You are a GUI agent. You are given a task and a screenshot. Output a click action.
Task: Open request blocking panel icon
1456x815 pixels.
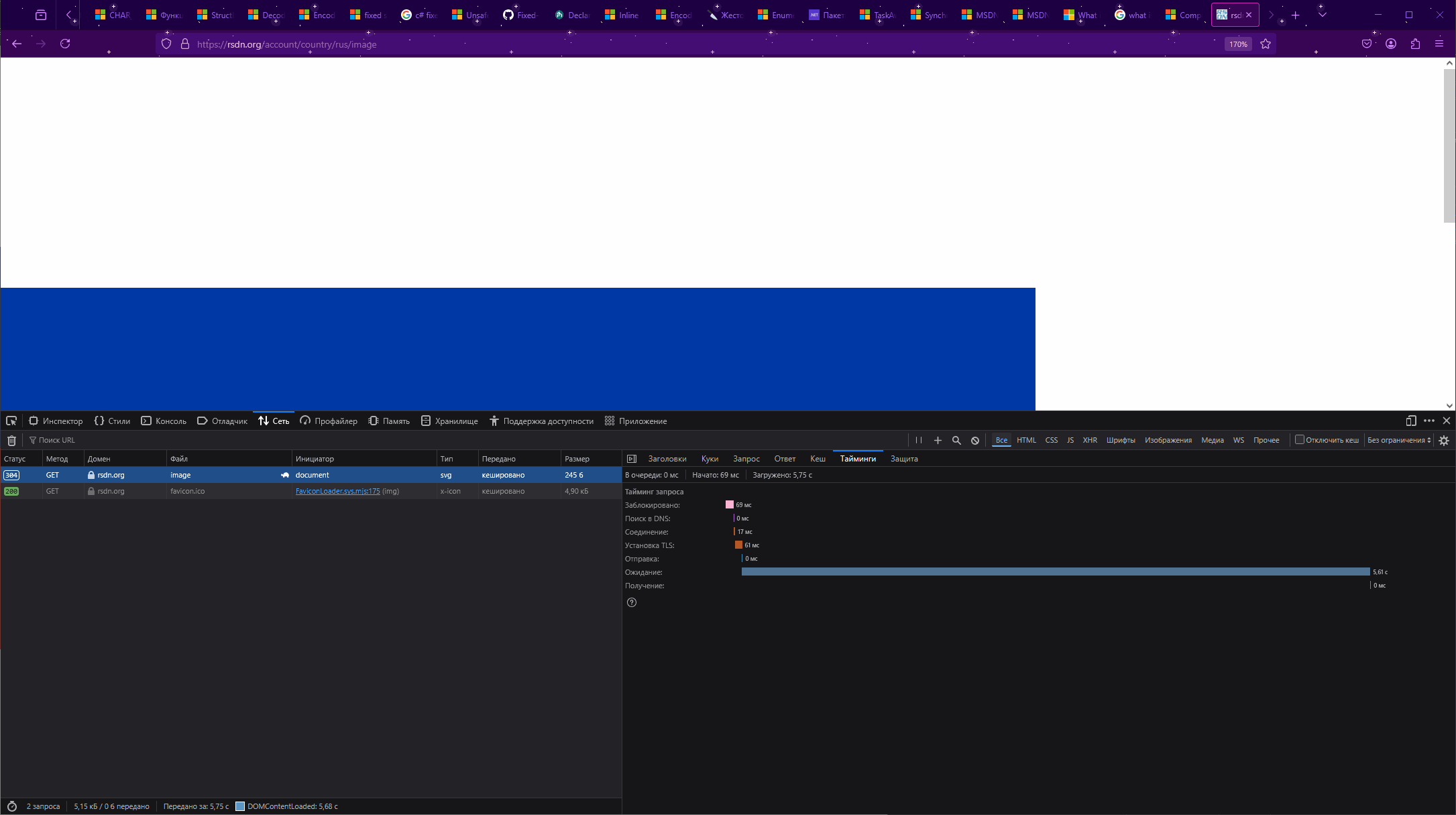click(975, 441)
